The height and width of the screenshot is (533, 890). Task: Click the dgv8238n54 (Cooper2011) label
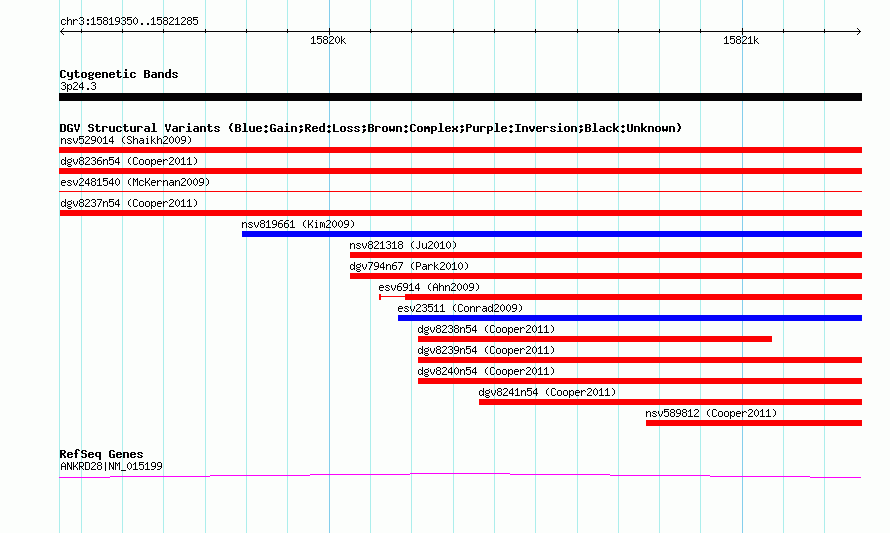[486, 329]
